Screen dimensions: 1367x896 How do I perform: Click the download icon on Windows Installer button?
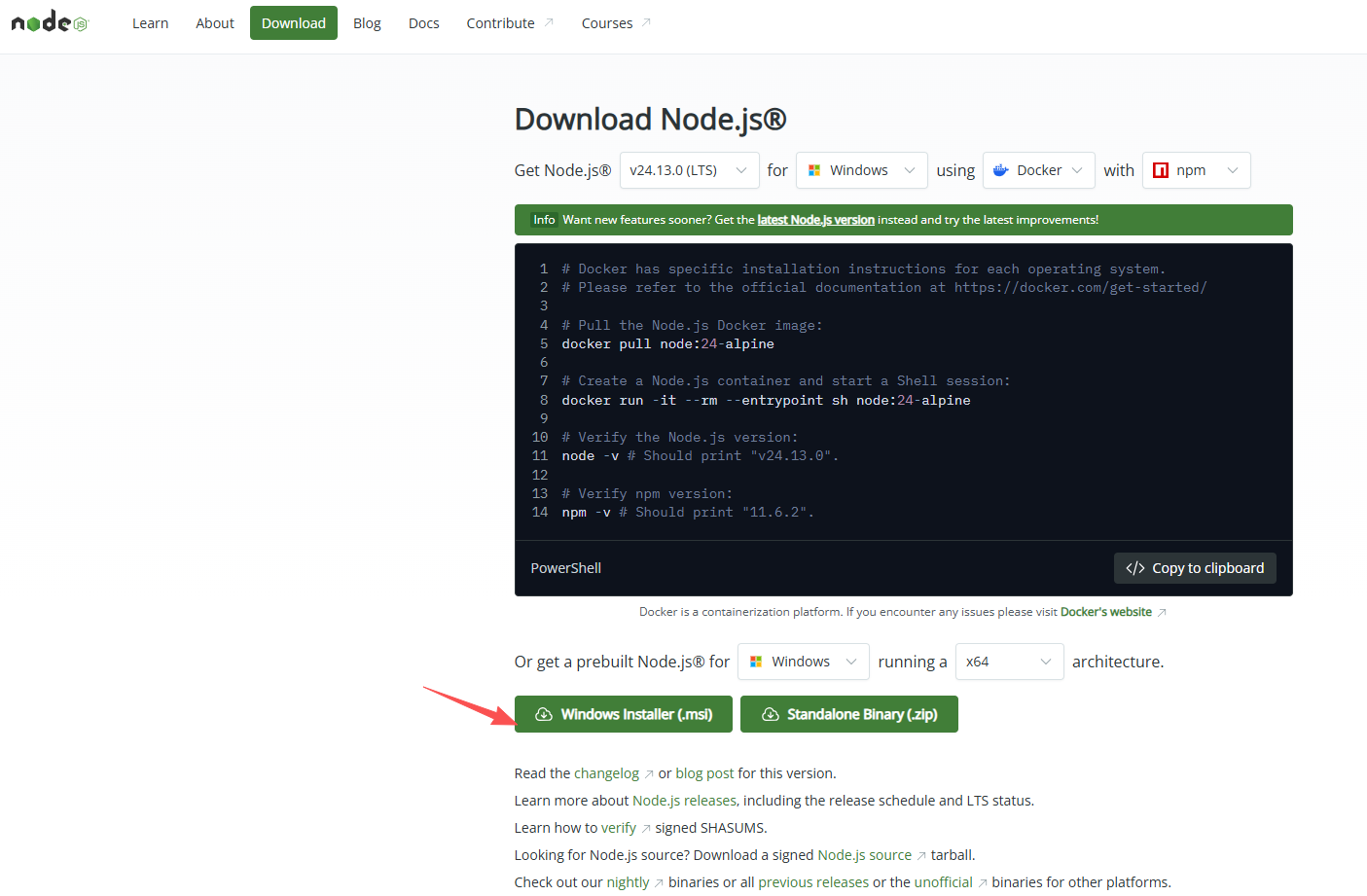pyautogui.click(x=544, y=714)
